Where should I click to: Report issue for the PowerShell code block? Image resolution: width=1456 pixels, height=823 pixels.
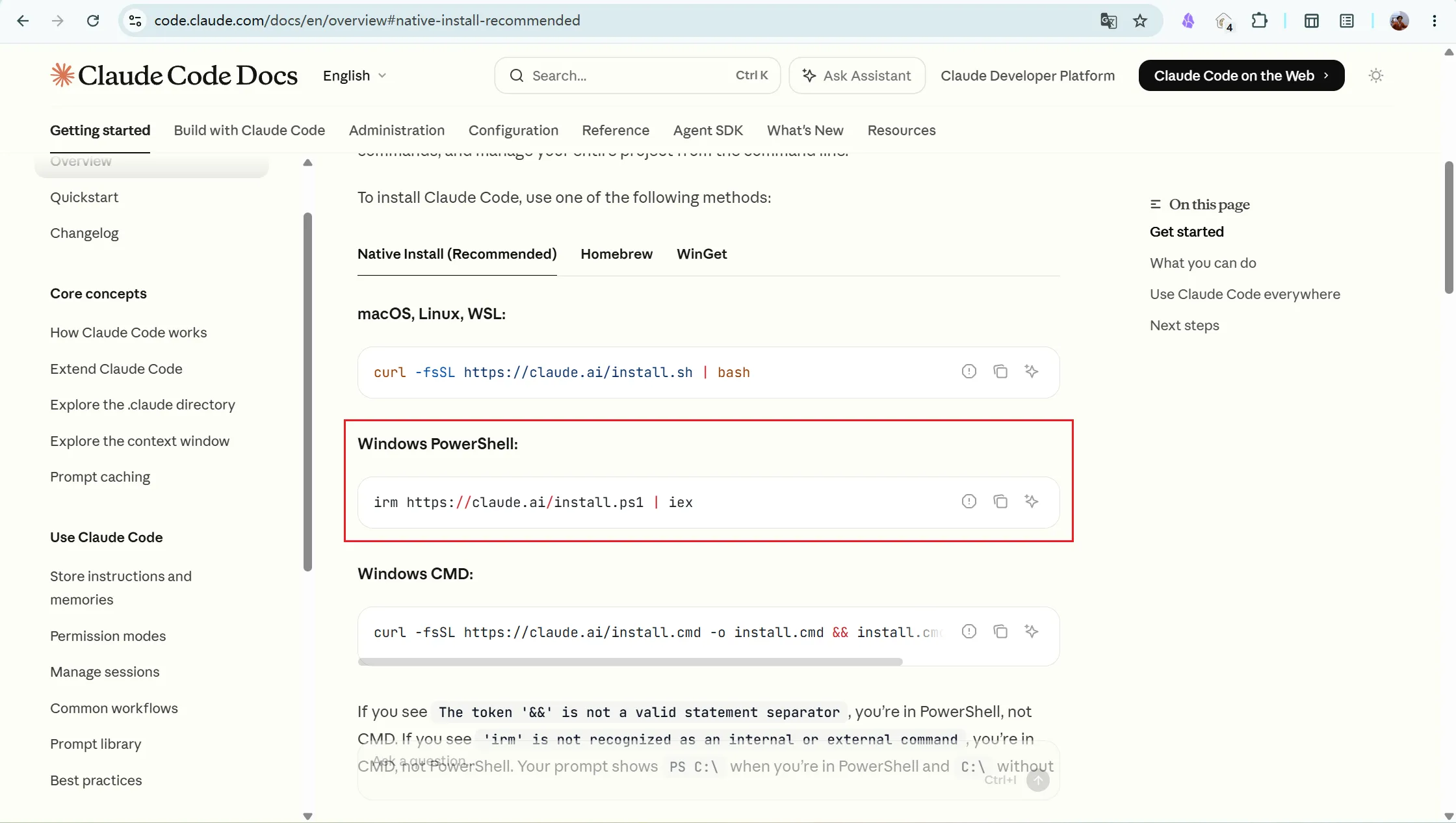pos(969,501)
